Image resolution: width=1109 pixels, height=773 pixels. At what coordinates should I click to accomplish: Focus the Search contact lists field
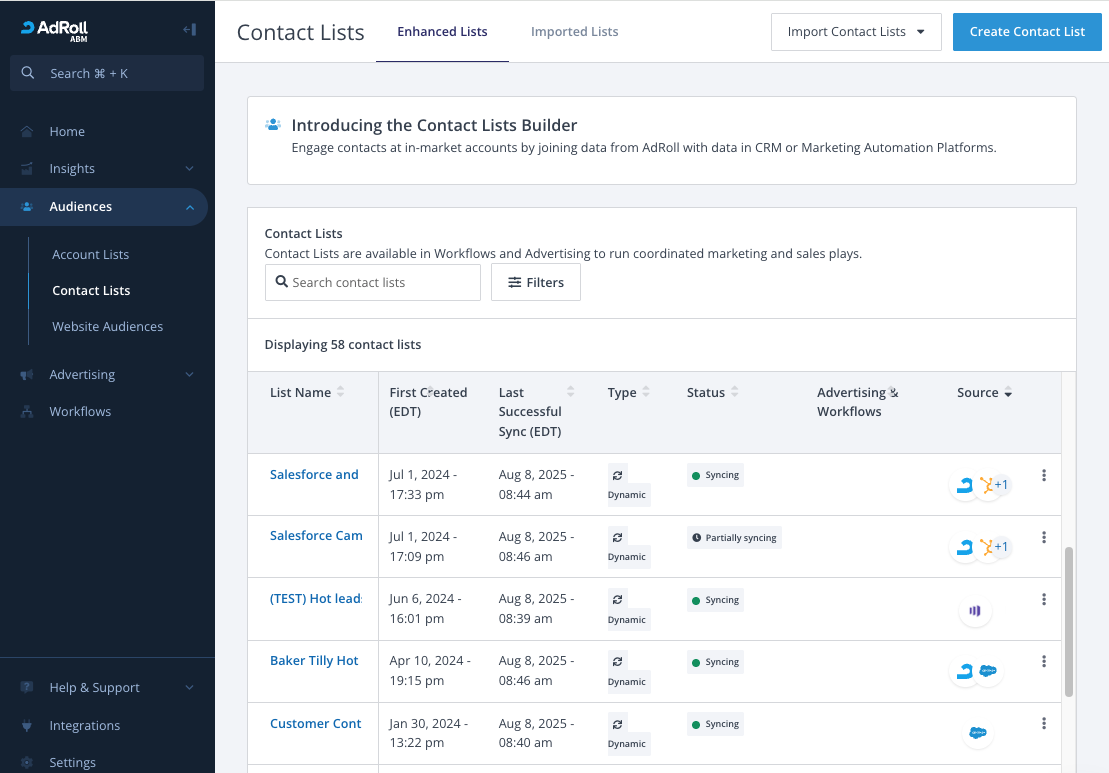[x=380, y=283]
